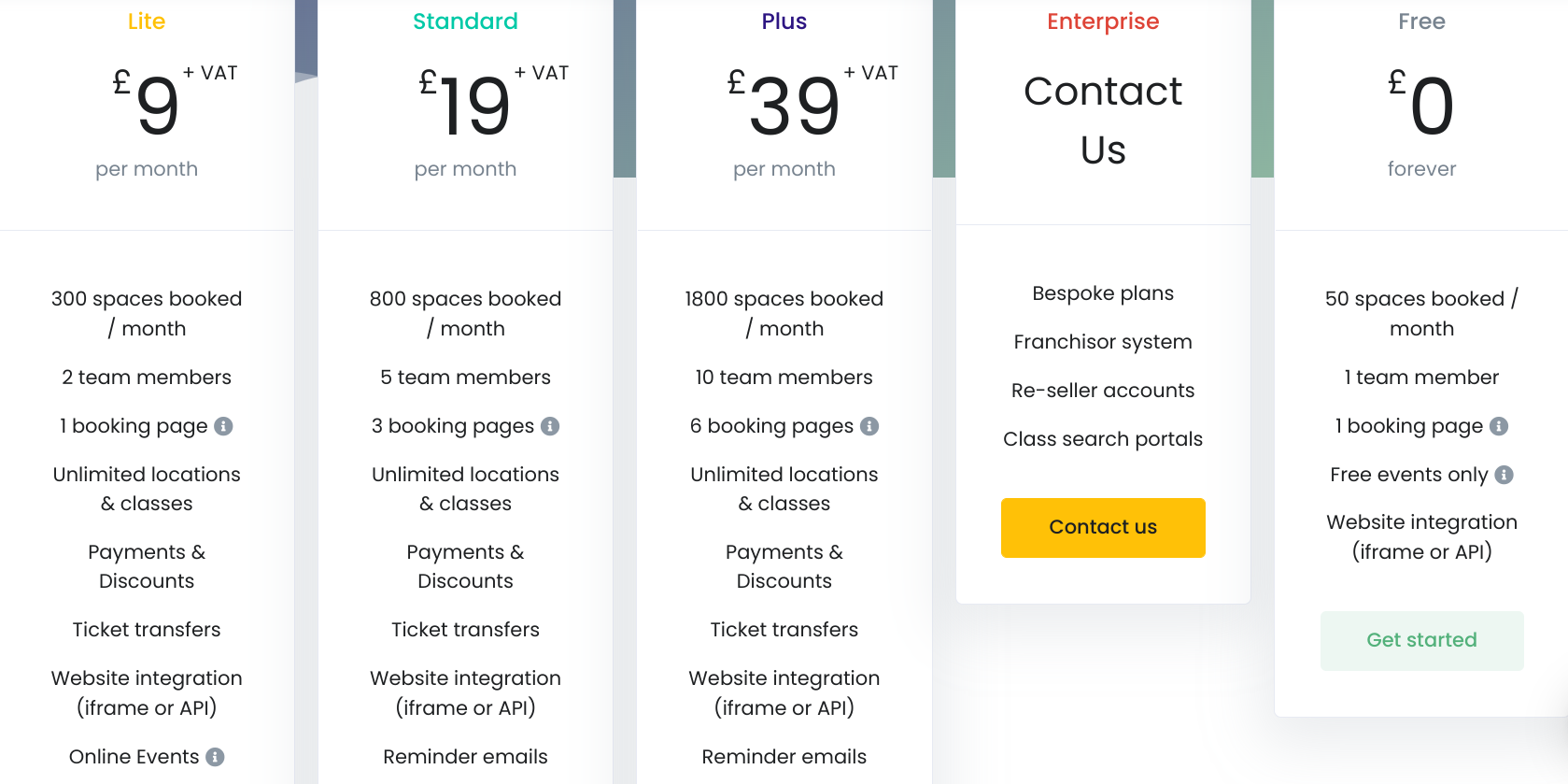Click info icon beside Lite 1 booking page

(223, 426)
